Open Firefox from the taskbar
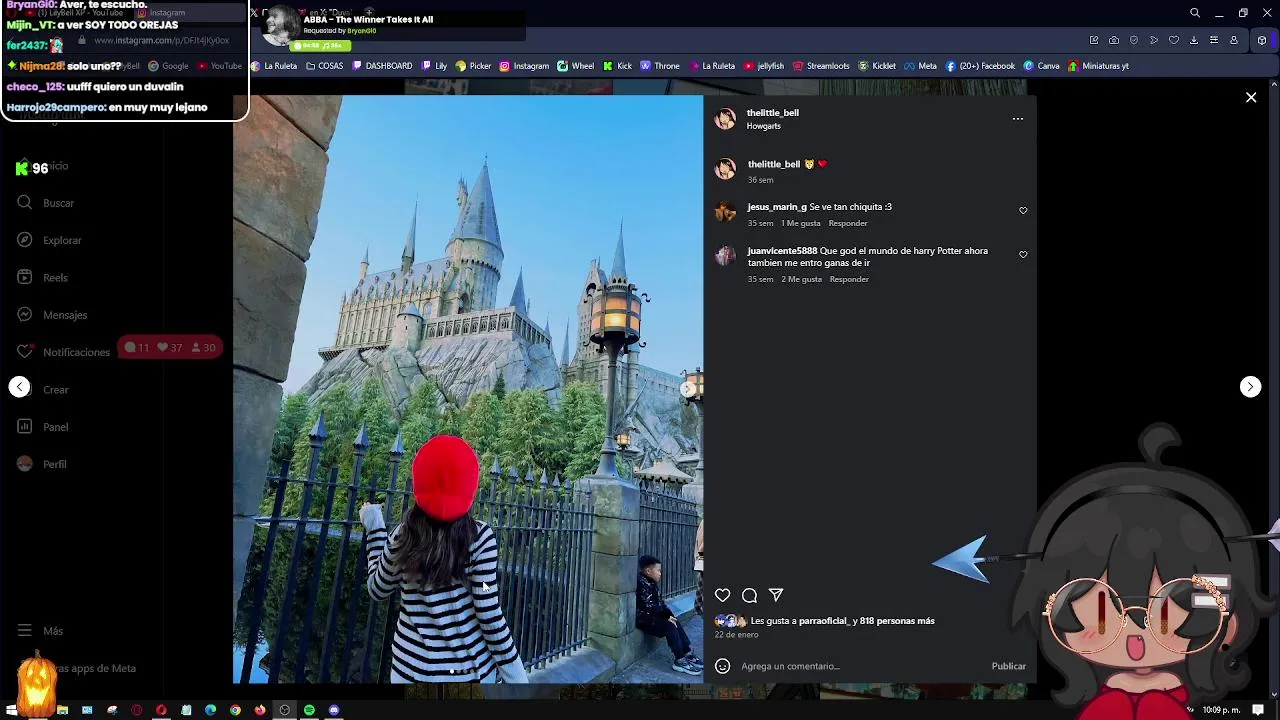This screenshot has width=1280, height=720. (260, 710)
